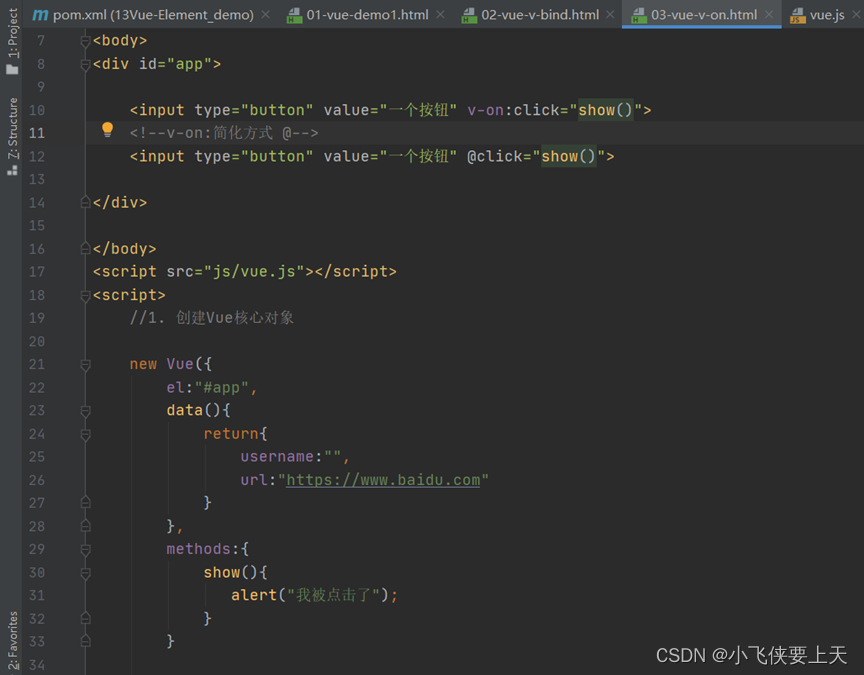Screen dimensions: 864x675
Task: Click the Maven icon on pom.xml tab
Action: point(40,15)
